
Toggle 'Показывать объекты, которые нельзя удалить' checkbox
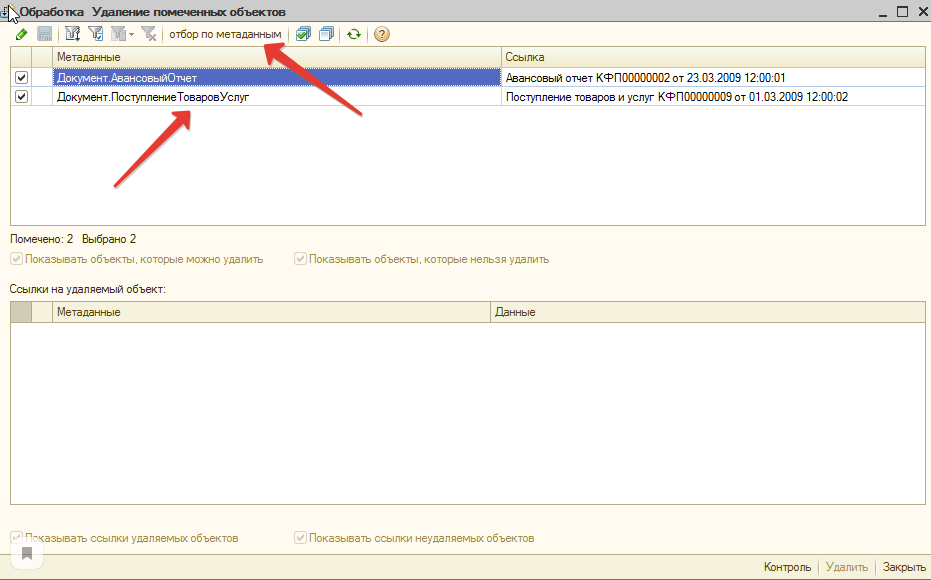click(x=300, y=259)
